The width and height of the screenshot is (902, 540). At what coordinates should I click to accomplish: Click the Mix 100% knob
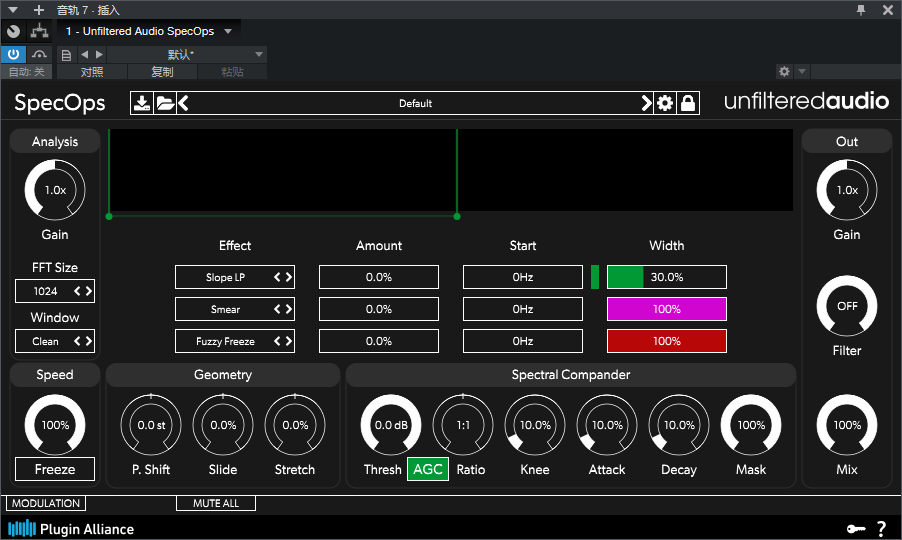[847, 425]
